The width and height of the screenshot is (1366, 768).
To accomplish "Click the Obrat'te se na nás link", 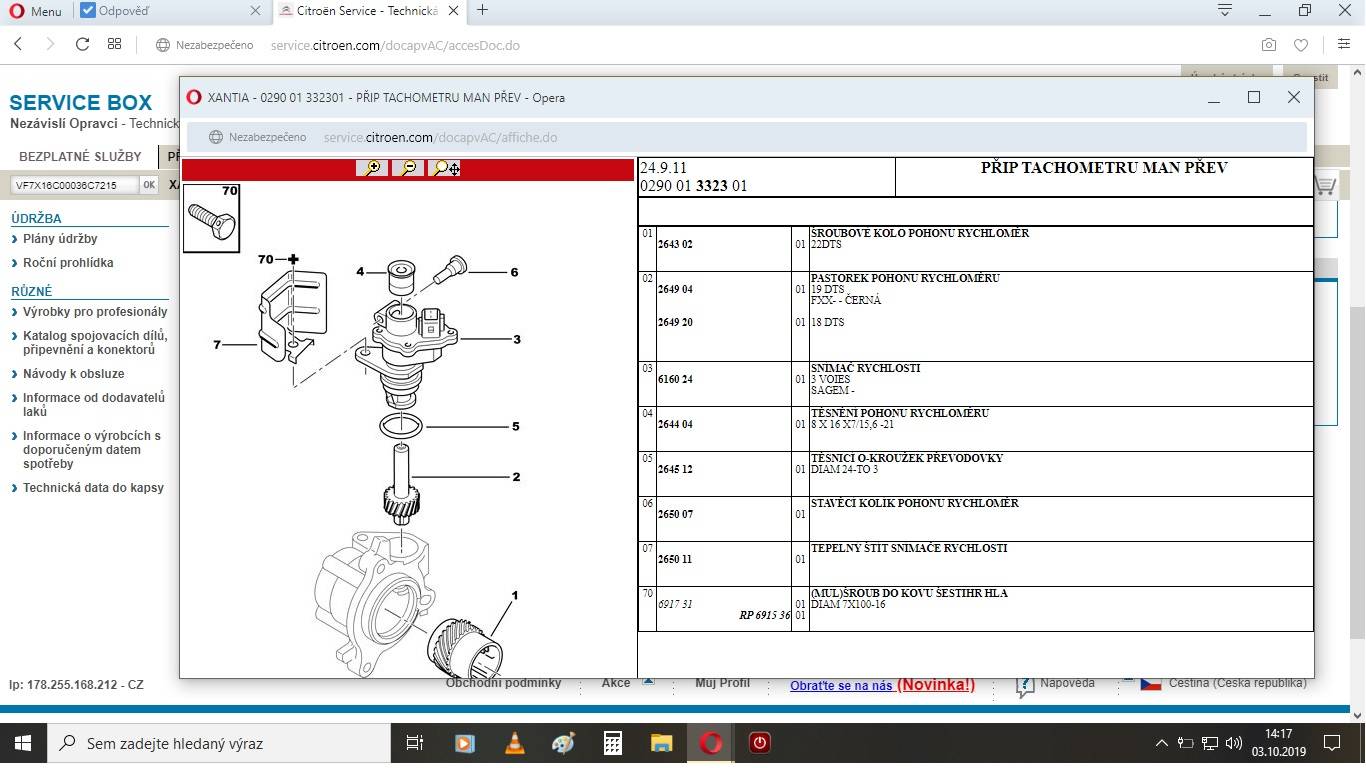I will [841, 685].
